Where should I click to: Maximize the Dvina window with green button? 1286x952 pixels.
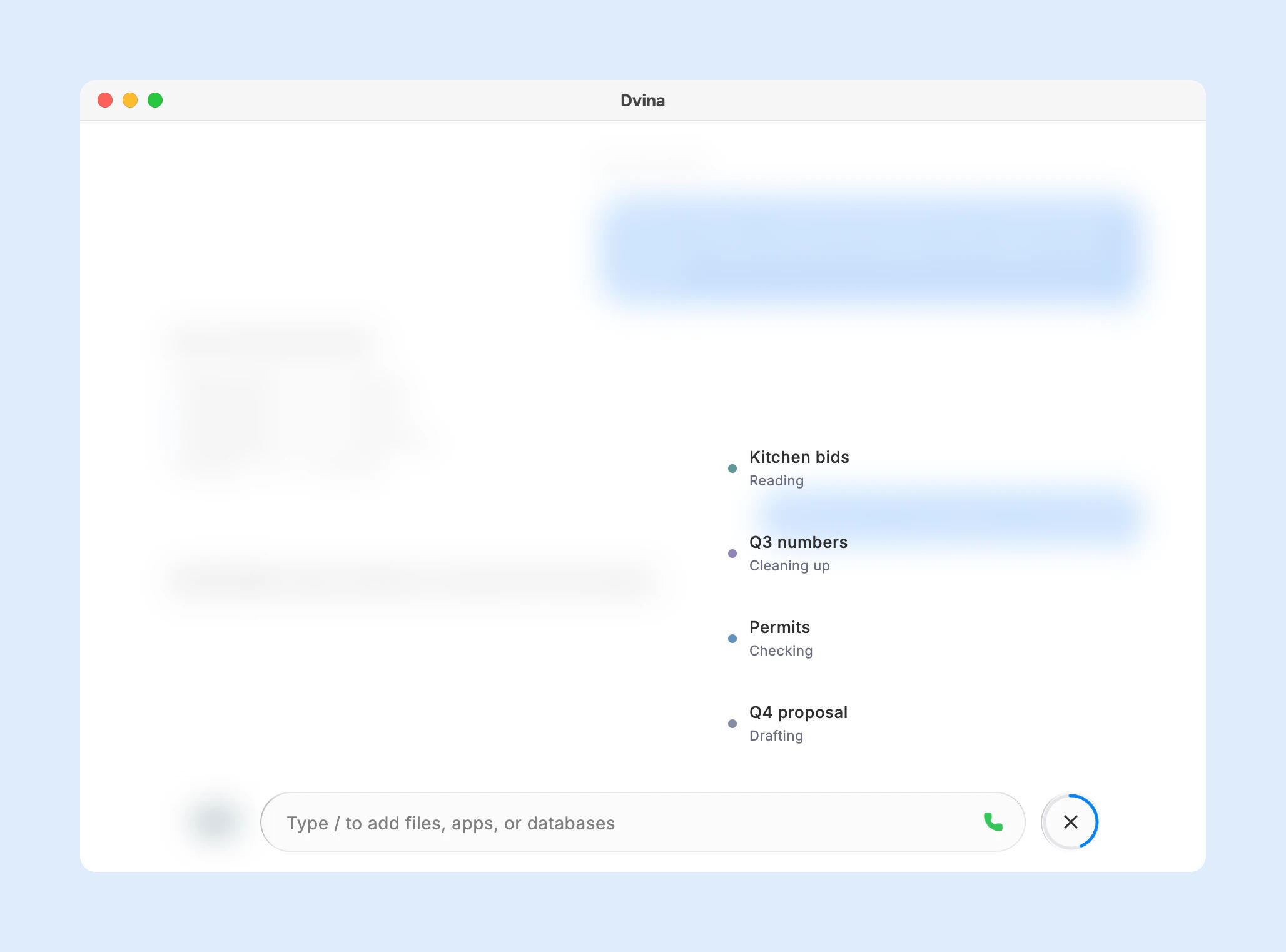pyautogui.click(x=155, y=100)
